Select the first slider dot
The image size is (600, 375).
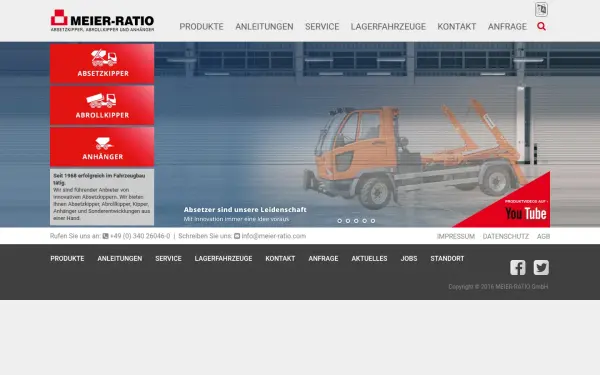pos(339,221)
